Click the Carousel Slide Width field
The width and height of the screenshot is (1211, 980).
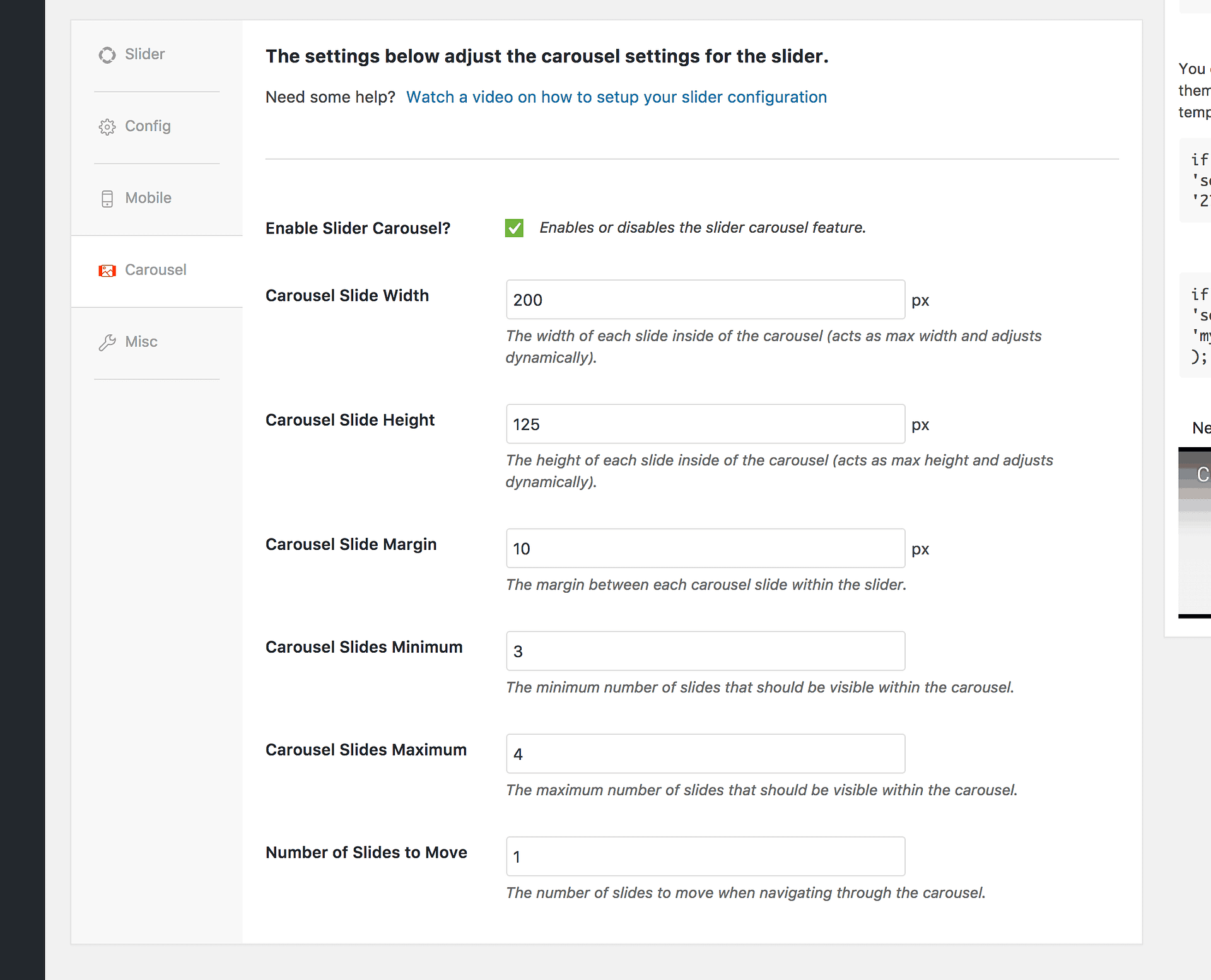coord(705,300)
